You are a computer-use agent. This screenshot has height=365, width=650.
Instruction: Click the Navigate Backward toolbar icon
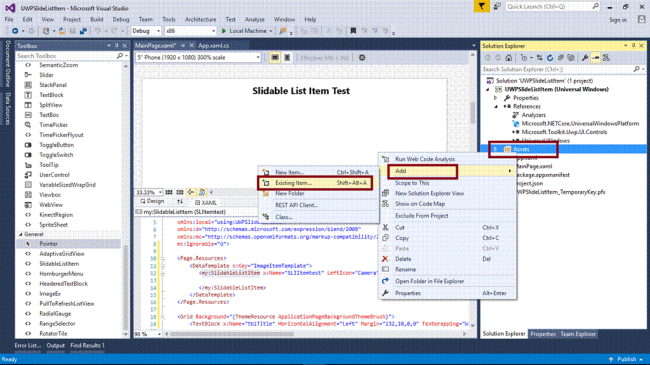[x=15, y=31]
